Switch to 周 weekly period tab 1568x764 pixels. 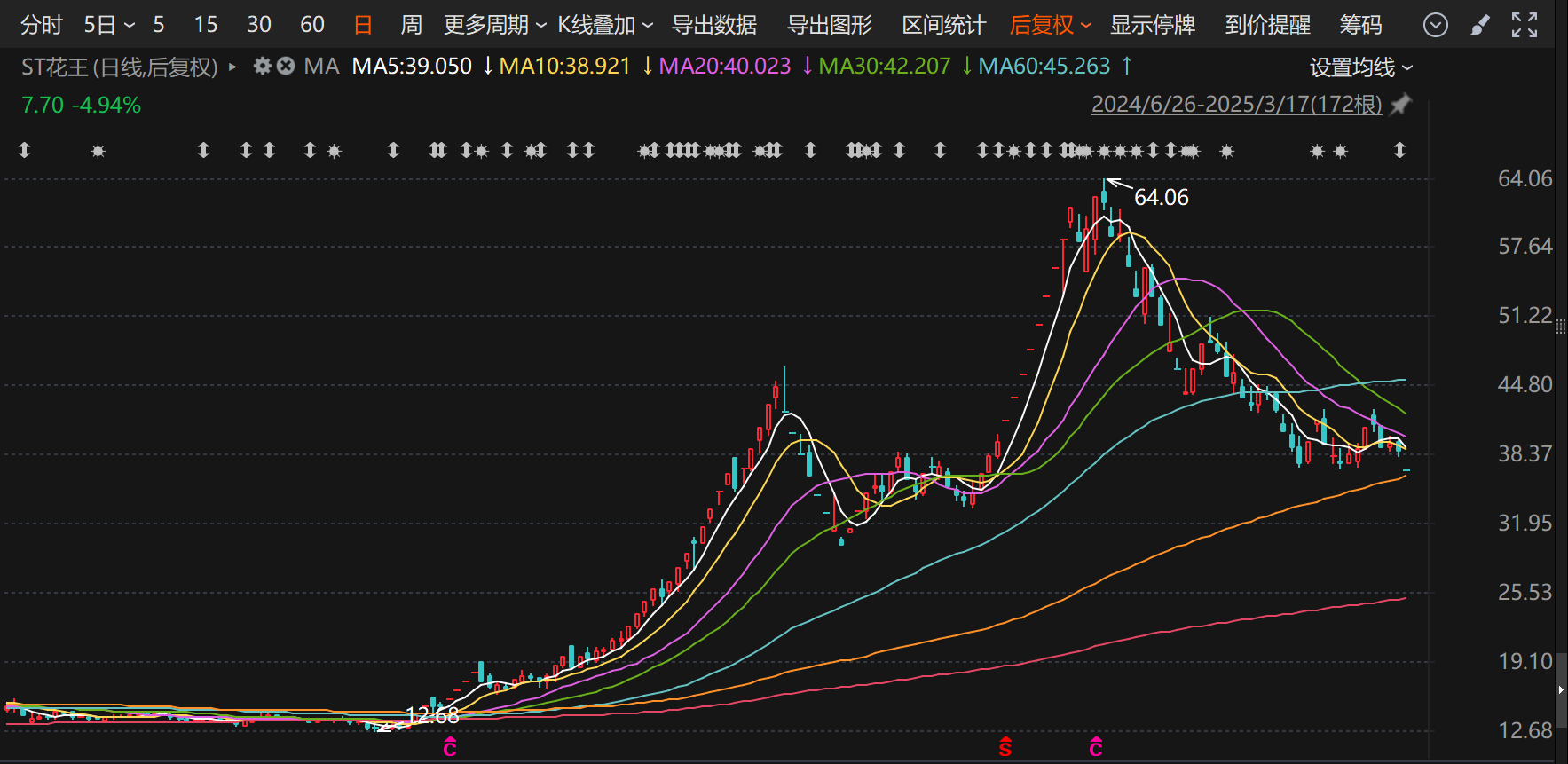(x=411, y=26)
